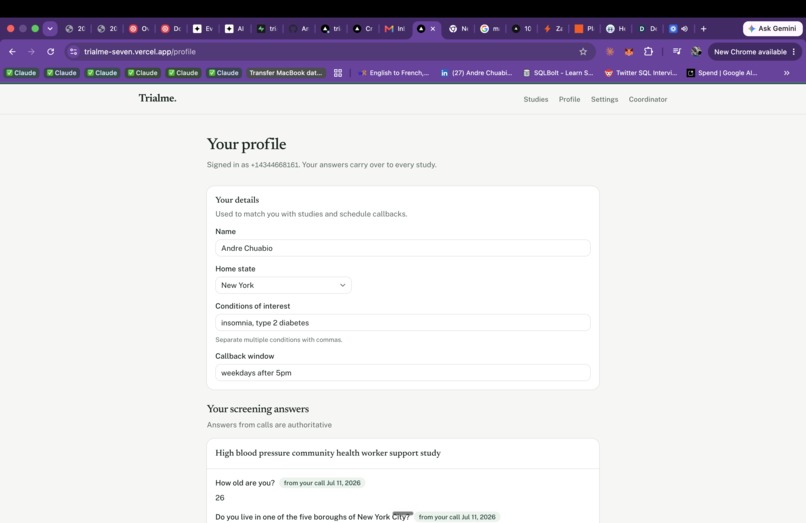Open '(27) Andre Chuabi...' LinkedIn bookmark
Viewport: 806px width, 523px height.
[477, 73]
